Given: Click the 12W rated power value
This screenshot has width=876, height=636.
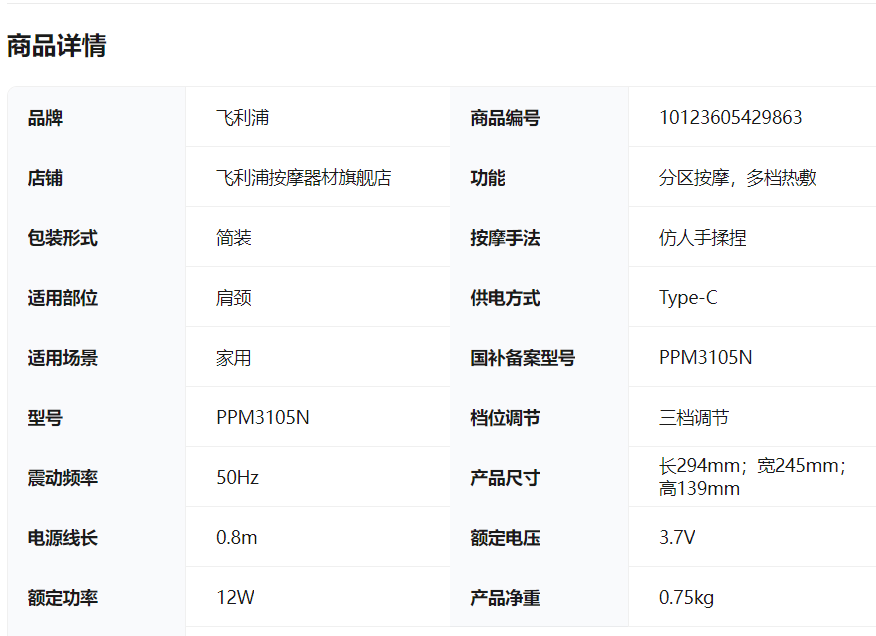Looking at the screenshot, I should pos(235,598).
